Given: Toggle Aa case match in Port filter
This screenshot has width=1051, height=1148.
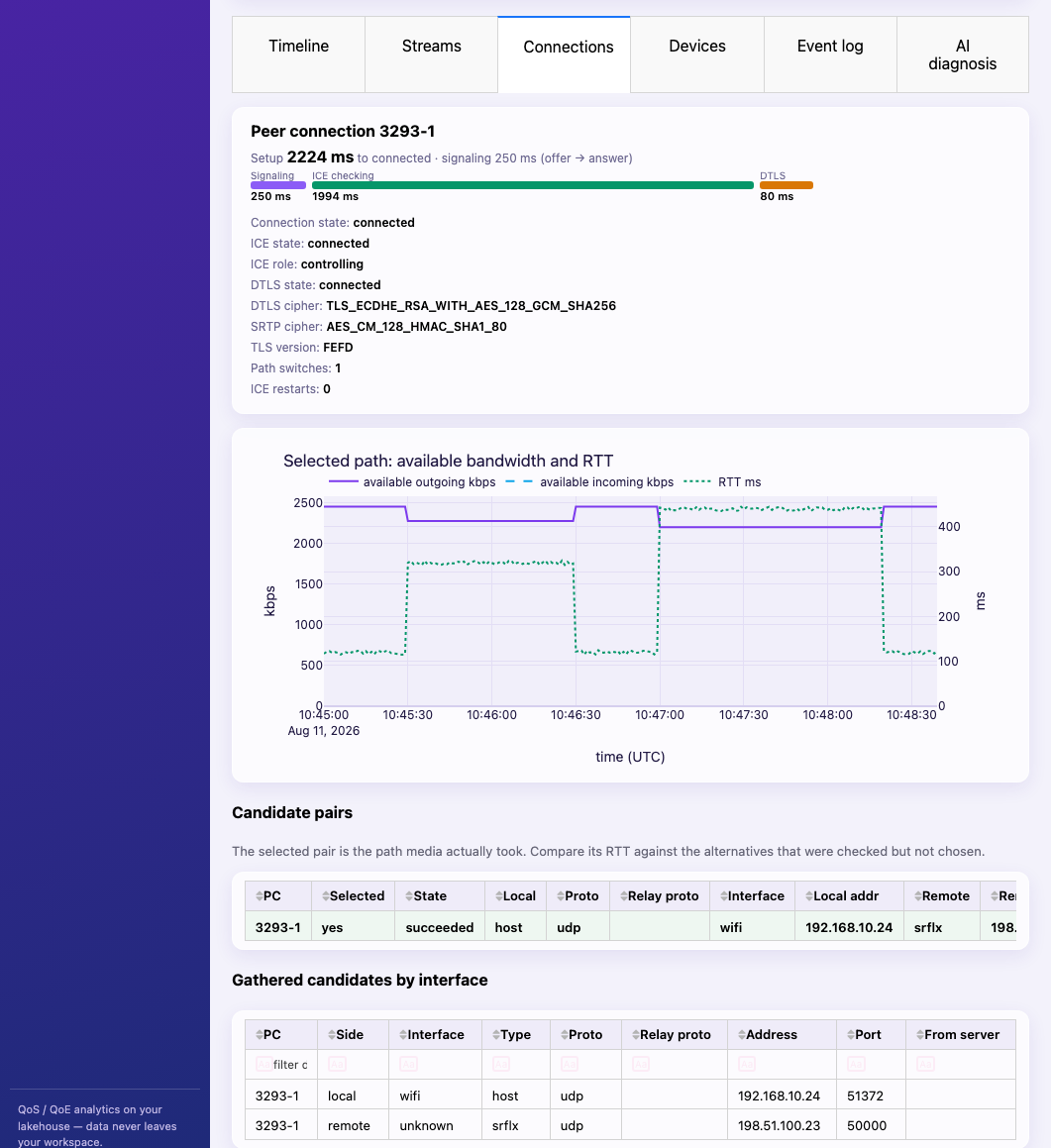Looking at the screenshot, I should 856,1064.
